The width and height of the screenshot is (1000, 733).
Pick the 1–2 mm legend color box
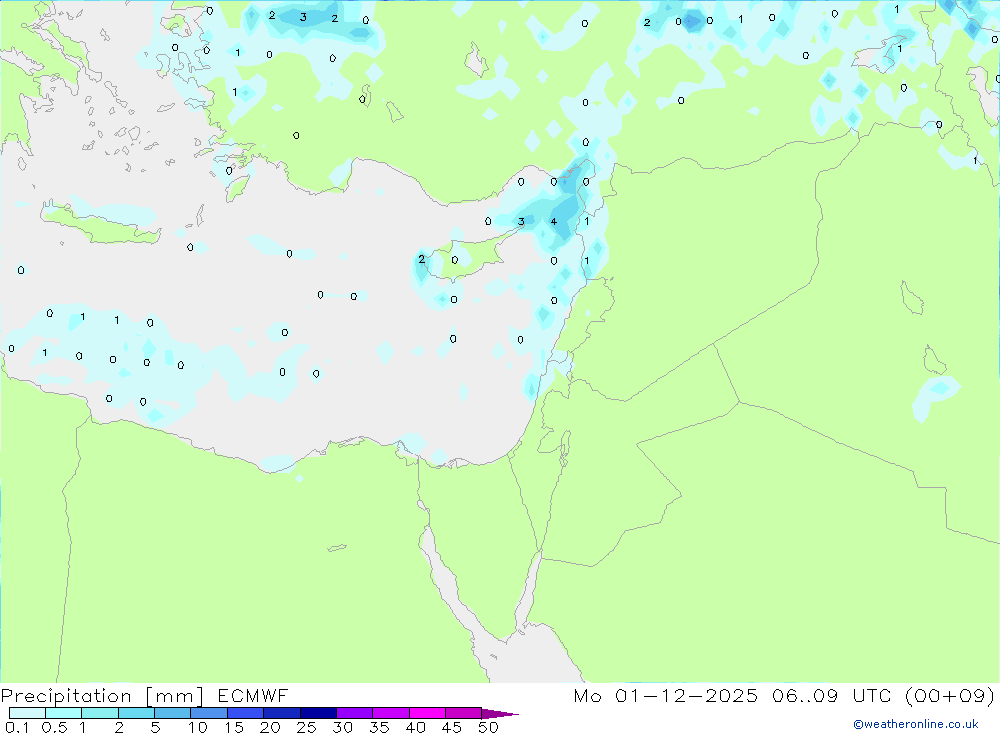[99, 713]
